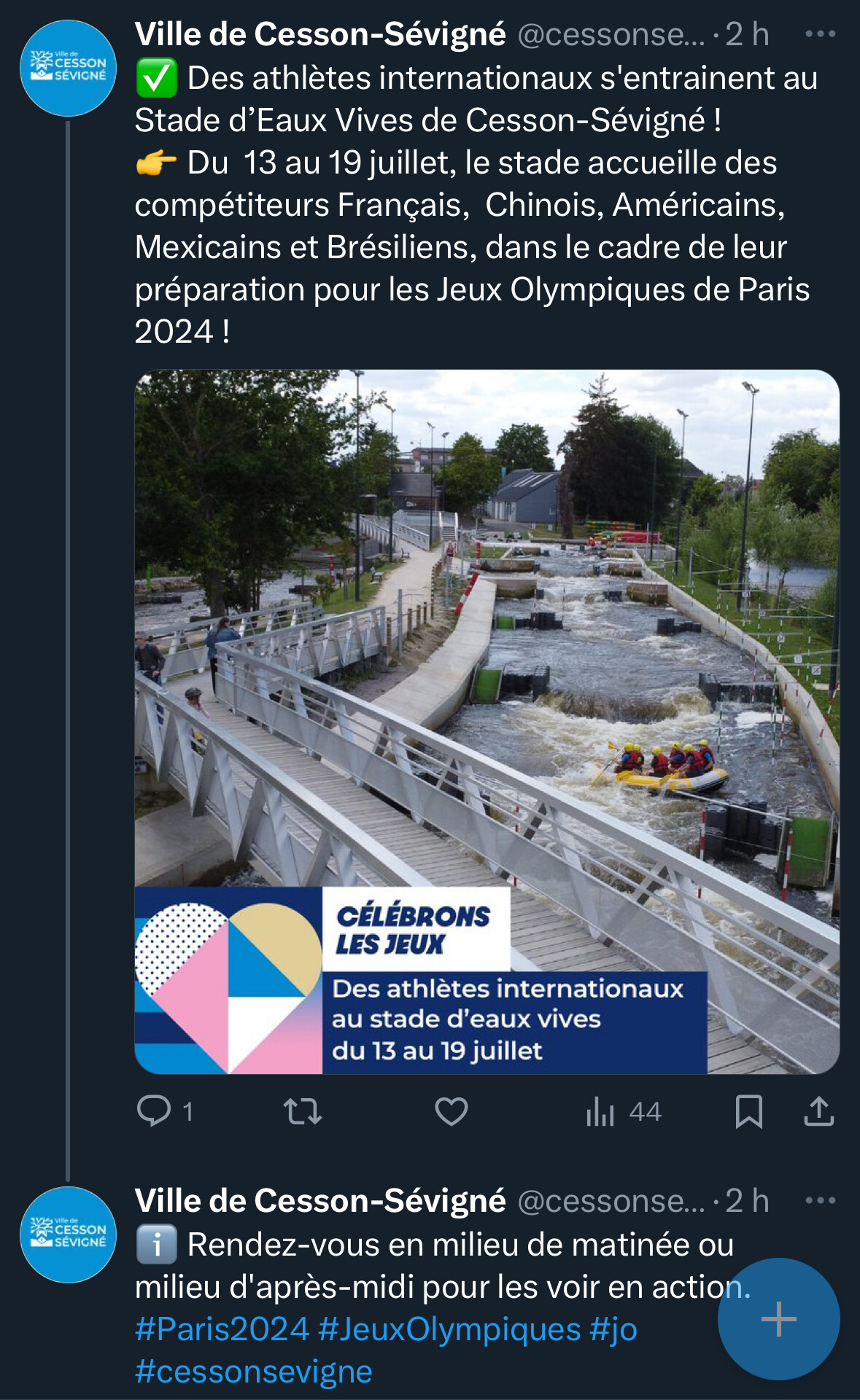860x1400 pixels.
Task: Open the first tweet's 2 h timestamp
Action: click(x=747, y=34)
